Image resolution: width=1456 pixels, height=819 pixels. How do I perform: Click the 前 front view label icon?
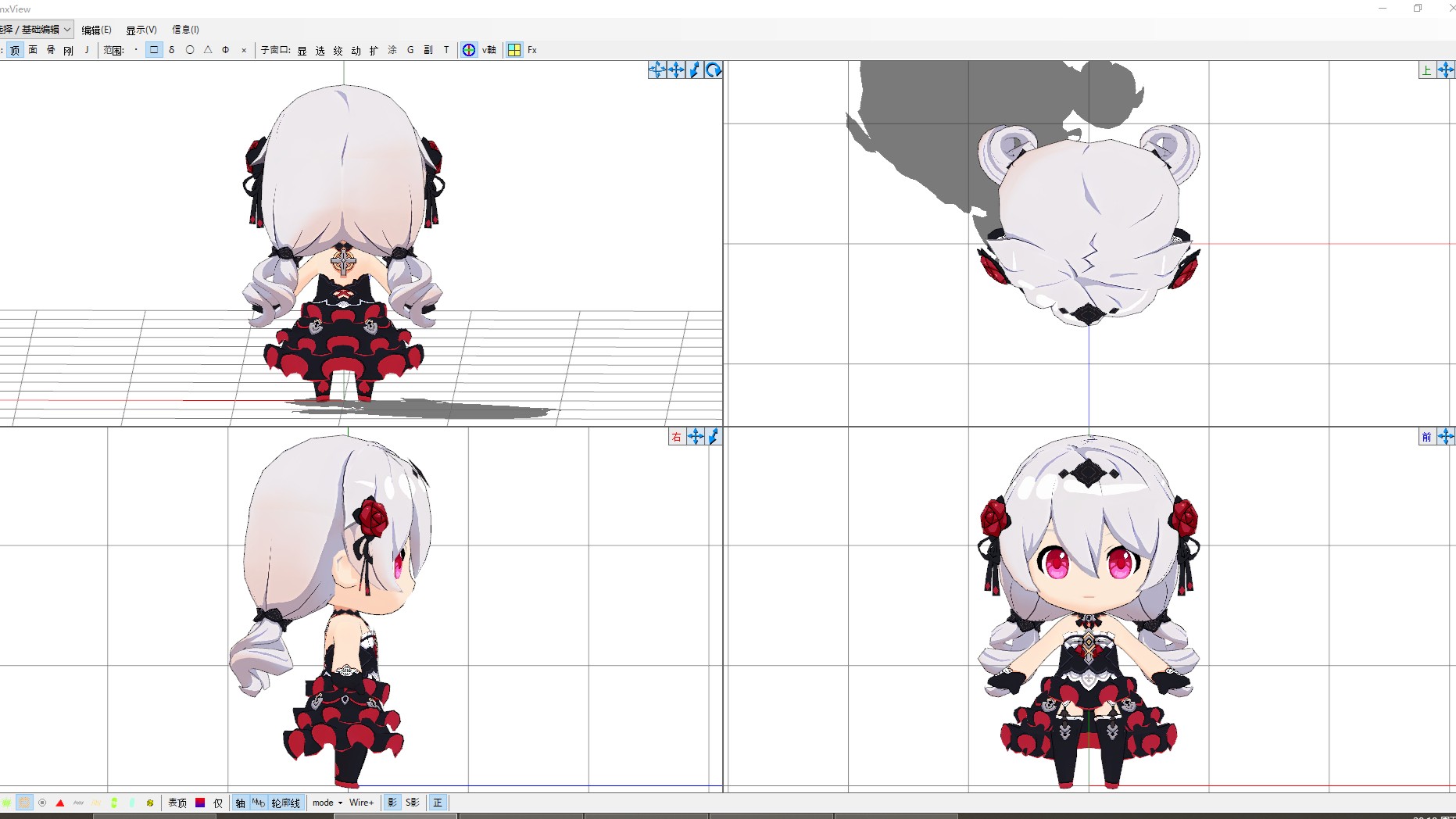1426,437
